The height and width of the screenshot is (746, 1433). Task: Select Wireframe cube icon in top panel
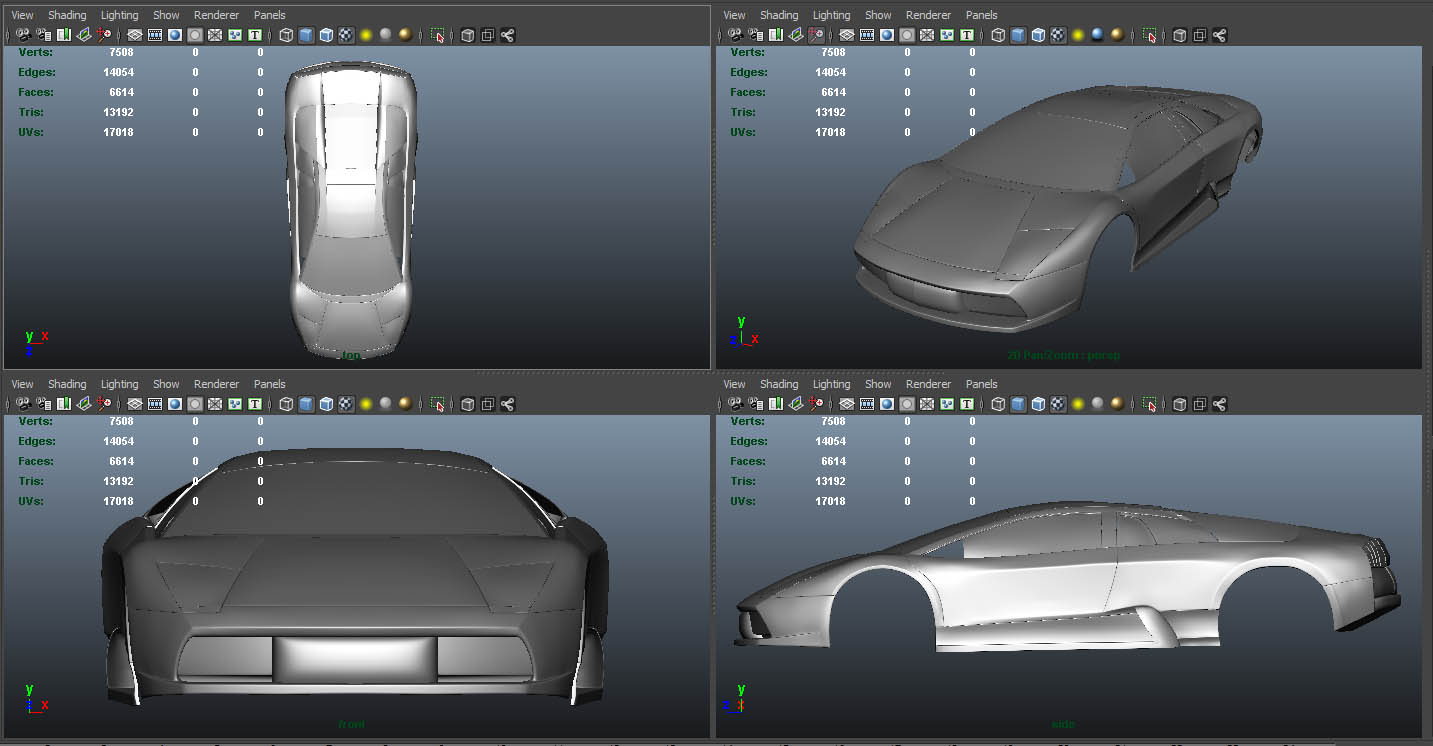pos(286,35)
